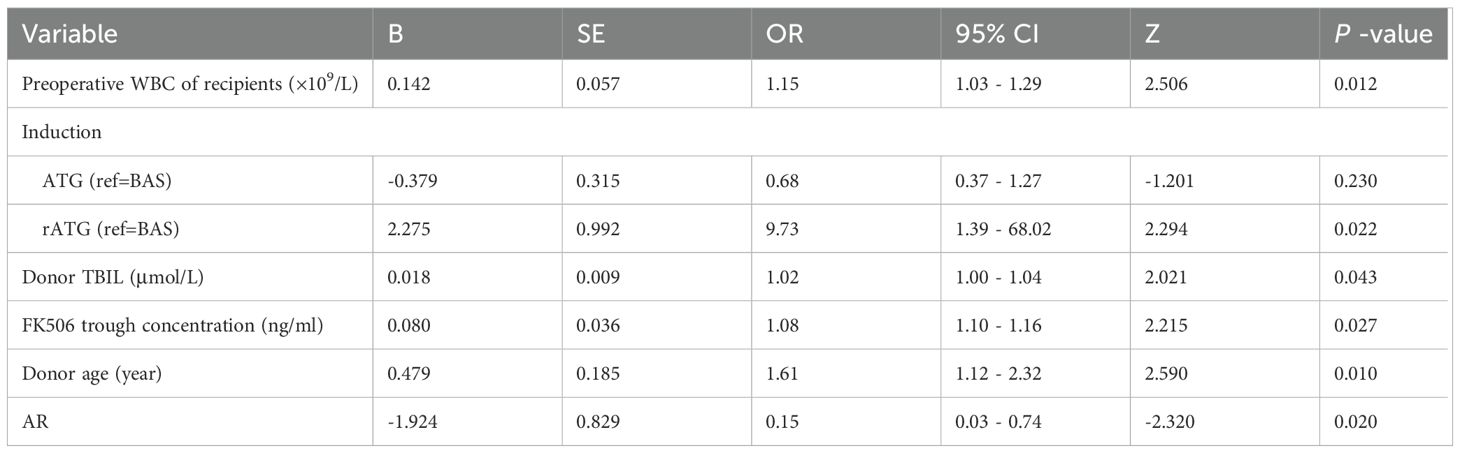
Task: Select the Induction group row
Action: tap(61, 131)
